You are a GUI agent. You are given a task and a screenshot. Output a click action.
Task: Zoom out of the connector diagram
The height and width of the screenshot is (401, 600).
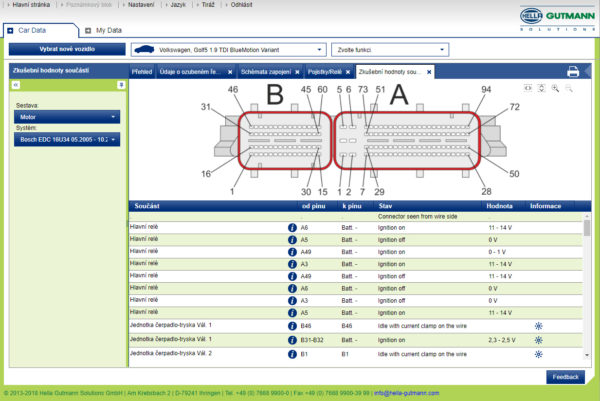click(569, 88)
